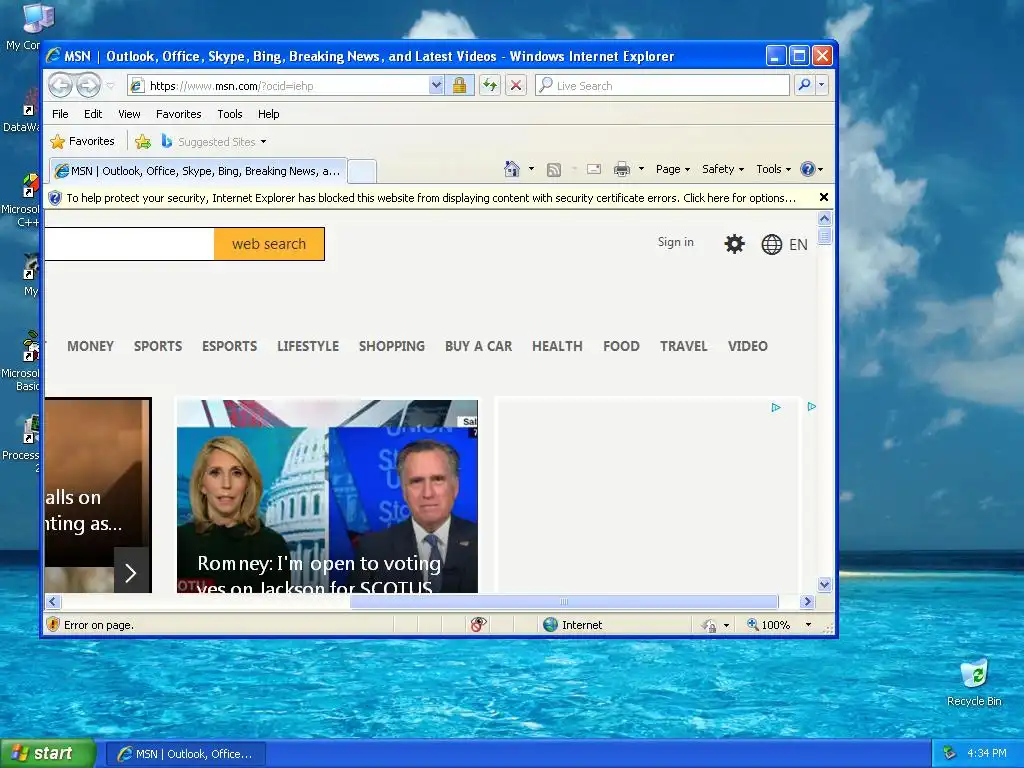Click the orange web search button

pyautogui.click(x=269, y=244)
